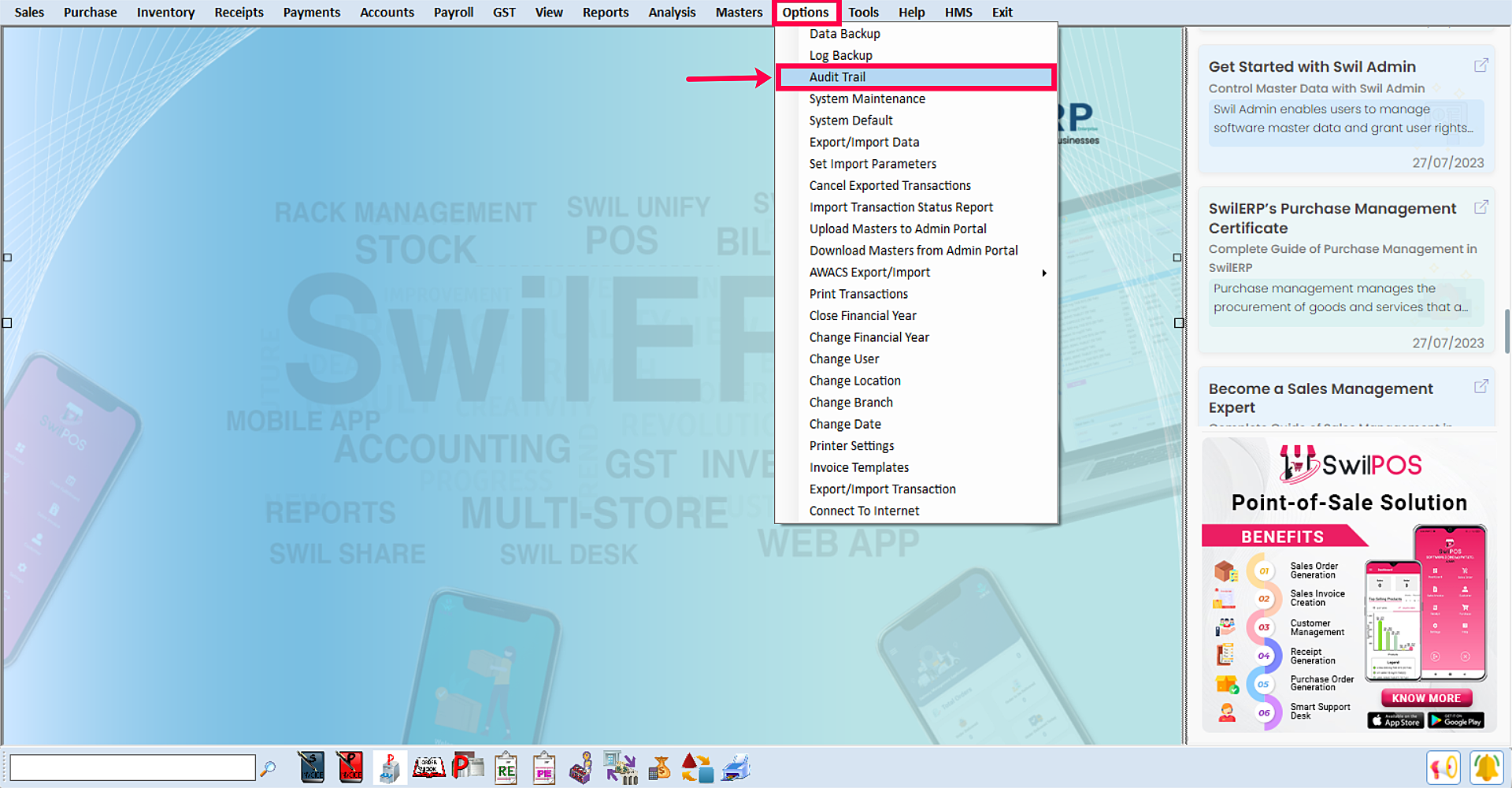Open external link icon on Get Started with Swil Admin card
This screenshot has height=788, width=1512.
(1481, 65)
